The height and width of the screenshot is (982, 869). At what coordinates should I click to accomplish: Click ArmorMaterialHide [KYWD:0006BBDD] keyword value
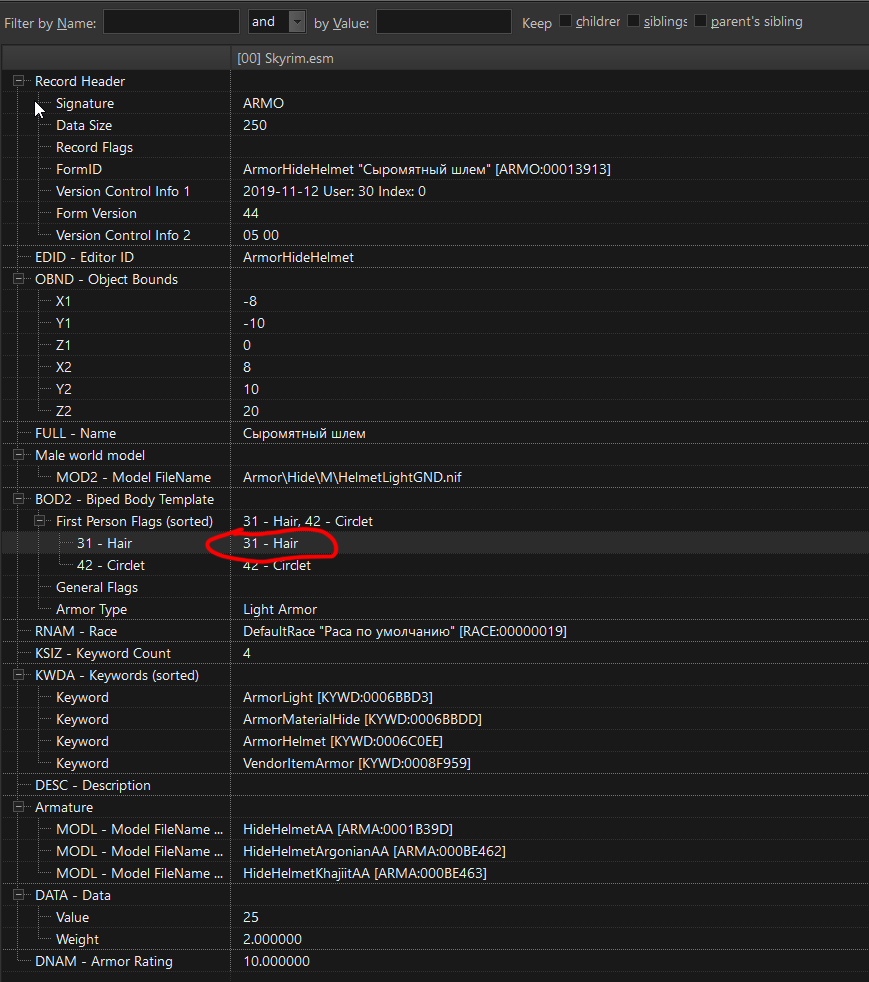(362, 719)
